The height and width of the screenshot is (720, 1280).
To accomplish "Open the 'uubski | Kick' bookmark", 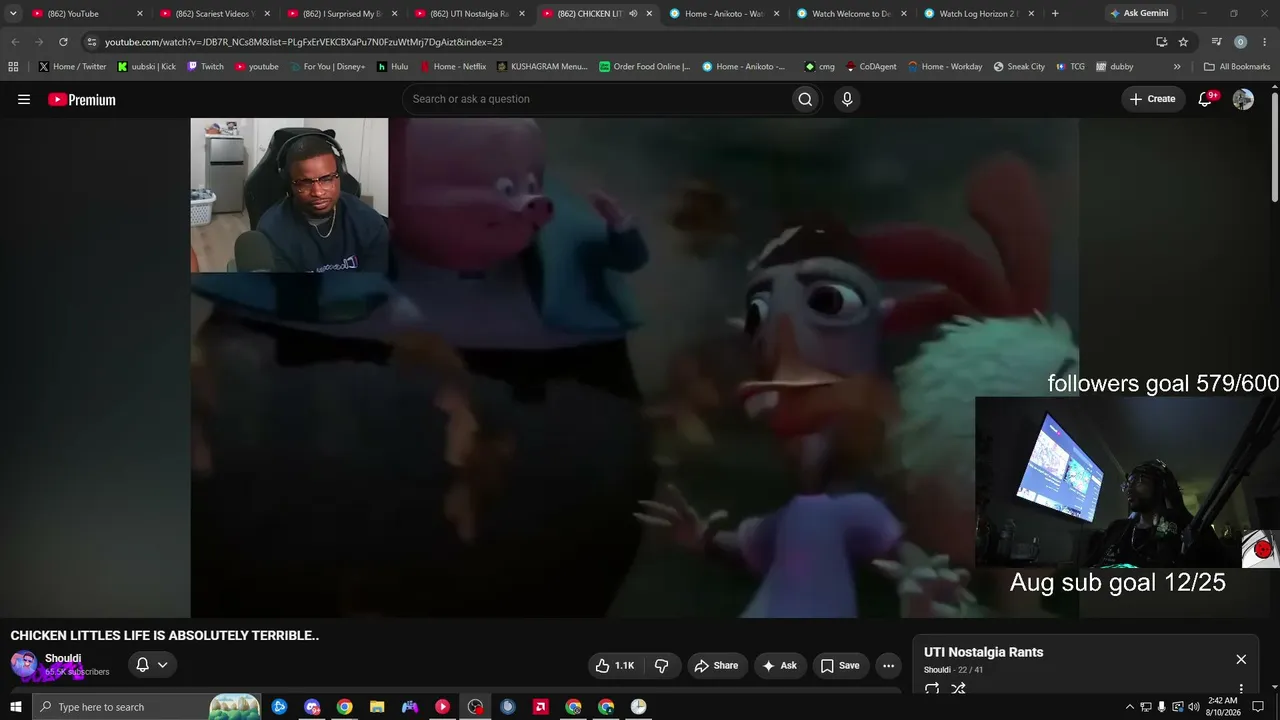I will [x=147, y=67].
